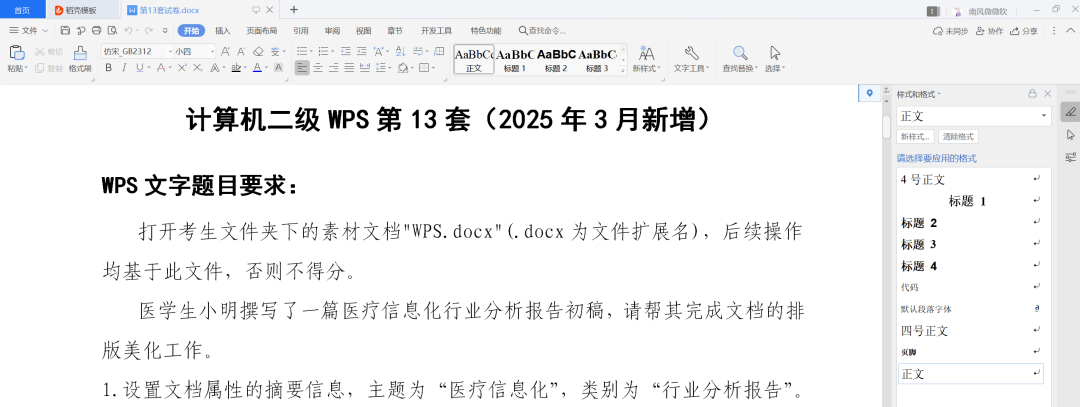Viewport: 1080px width, 407px height.
Task: Open the 正文 style combo box in Styles panel
Action: click(x=974, y=115)
